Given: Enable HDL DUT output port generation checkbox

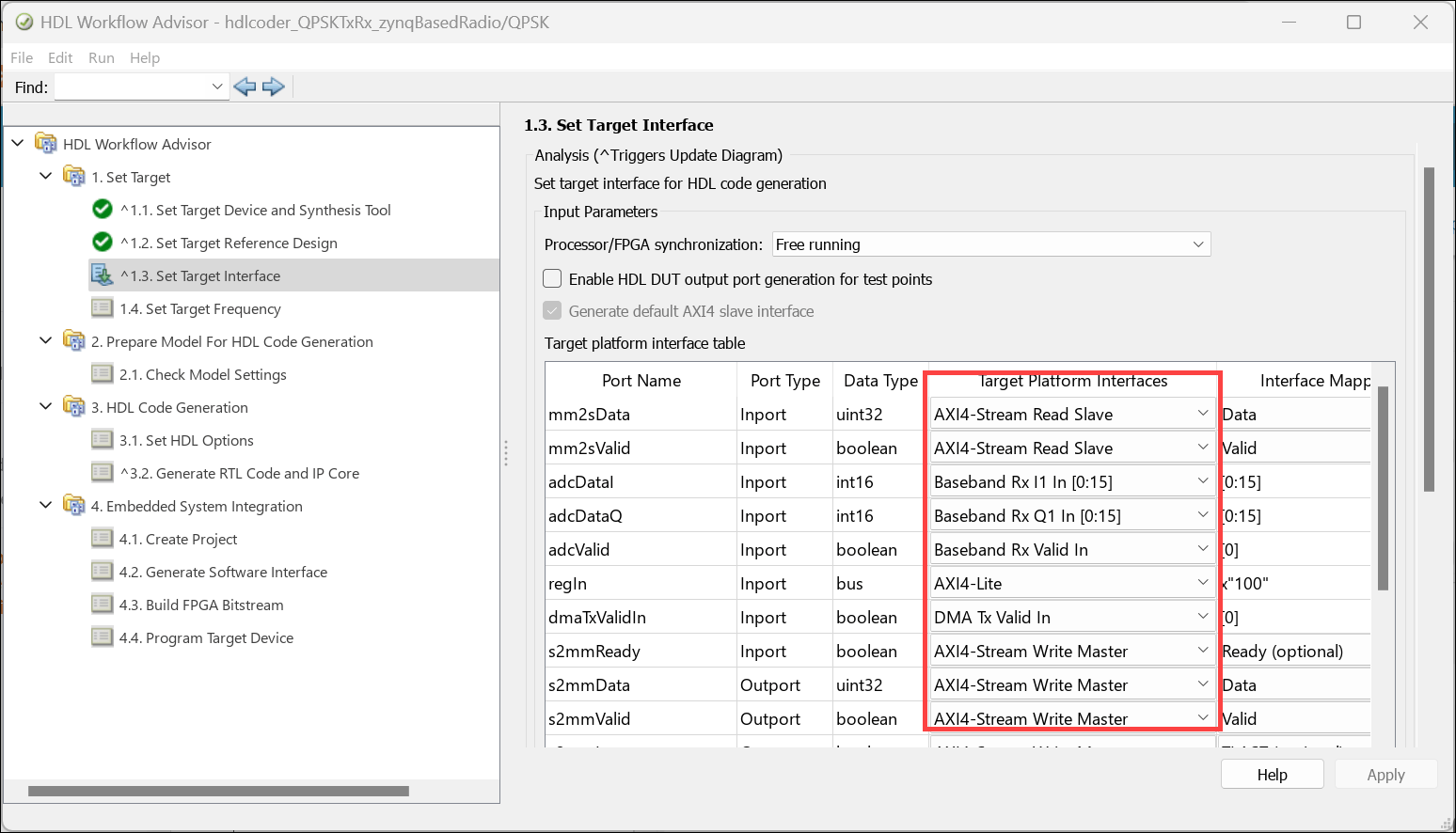Looking at the screenshot, I should 553,279.
